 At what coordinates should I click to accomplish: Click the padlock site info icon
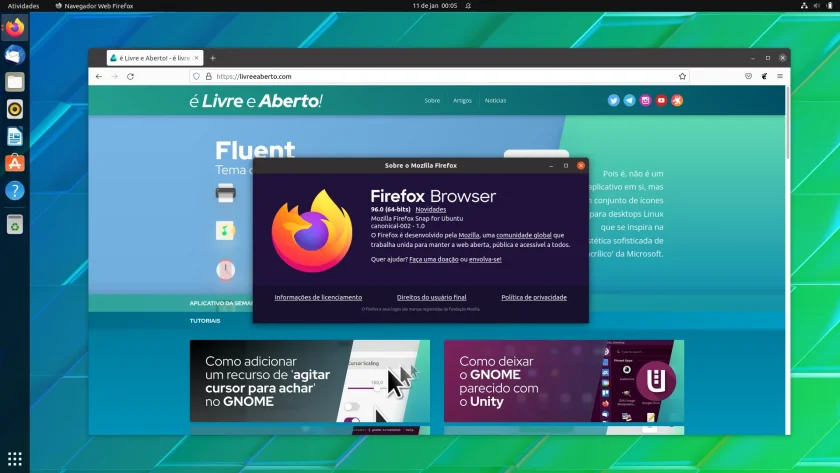tap(209, 77)
